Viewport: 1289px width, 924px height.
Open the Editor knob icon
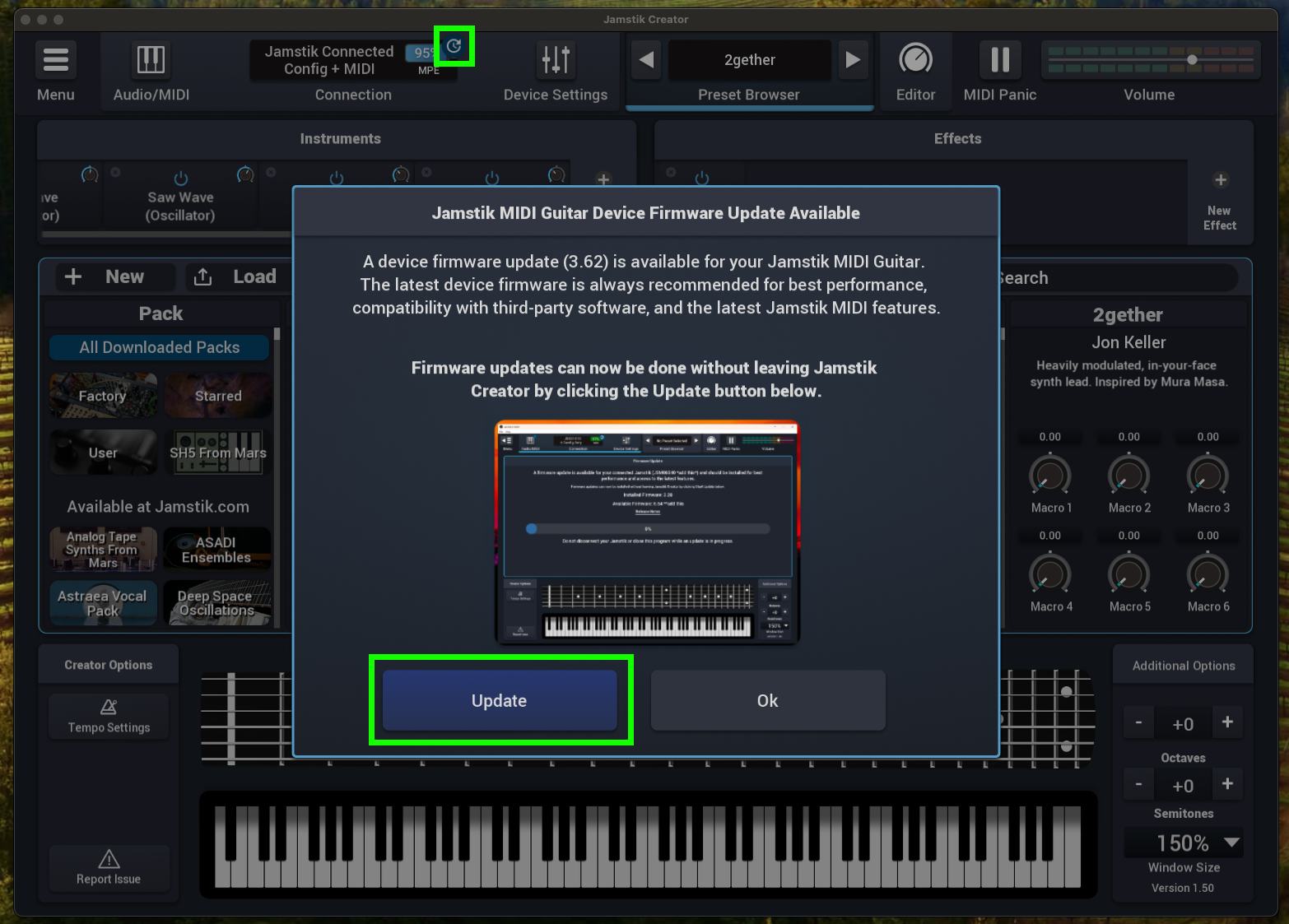[915, 60]
